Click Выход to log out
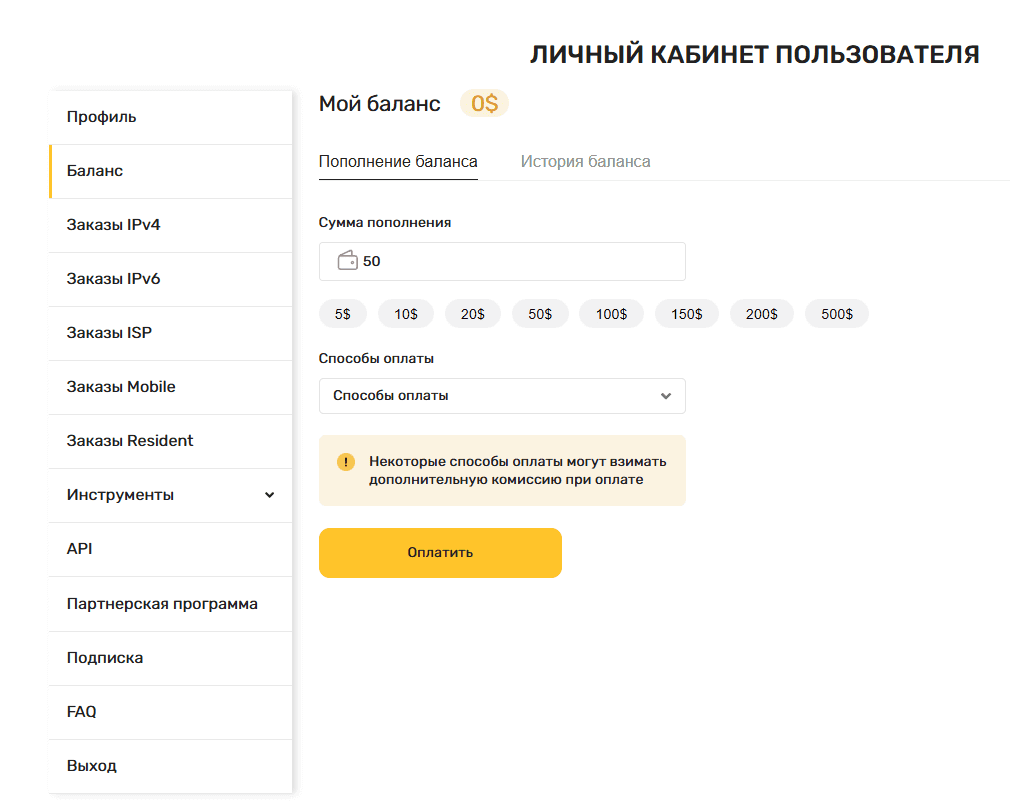The image size is (1010, 808). (x=171, y=766)
